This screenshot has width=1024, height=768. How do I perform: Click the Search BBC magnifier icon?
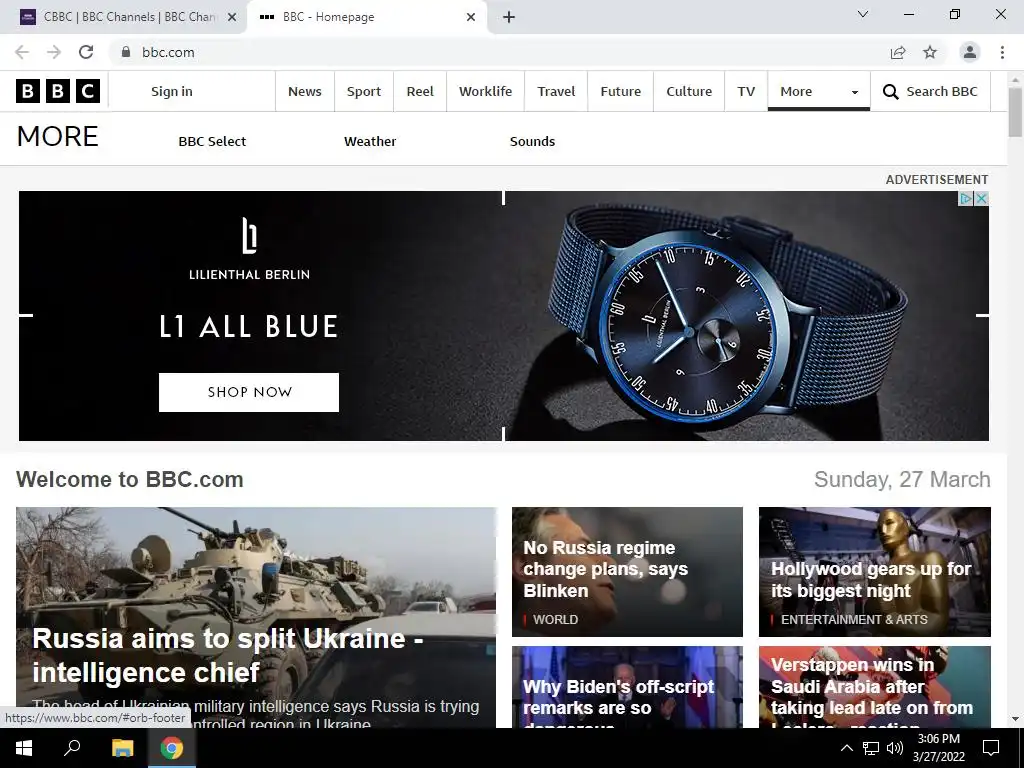891,91
